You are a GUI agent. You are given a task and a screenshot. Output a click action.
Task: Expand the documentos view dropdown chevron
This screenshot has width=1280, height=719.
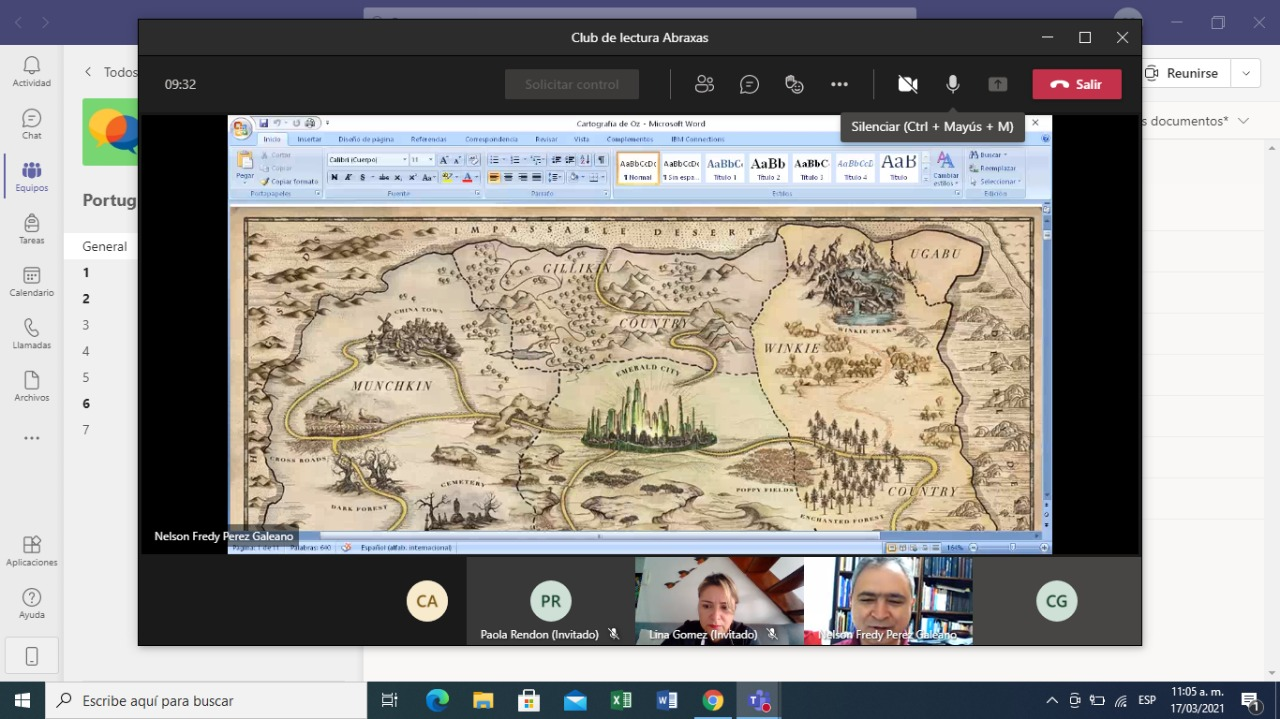click(1244, 121)
